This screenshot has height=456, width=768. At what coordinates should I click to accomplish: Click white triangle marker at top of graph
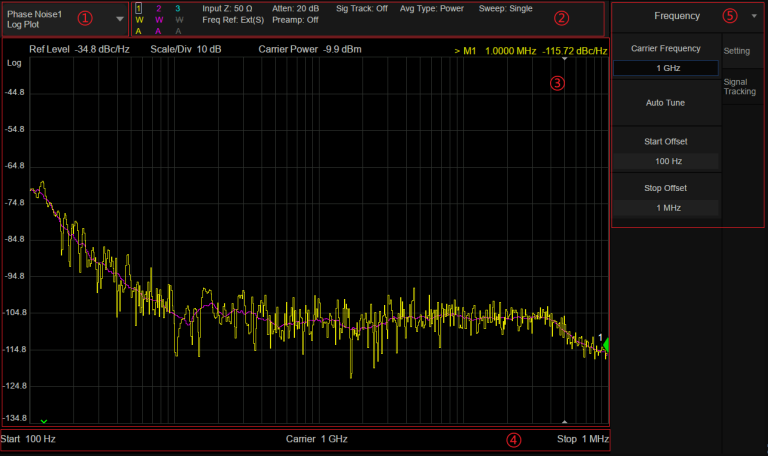[566, 59]
